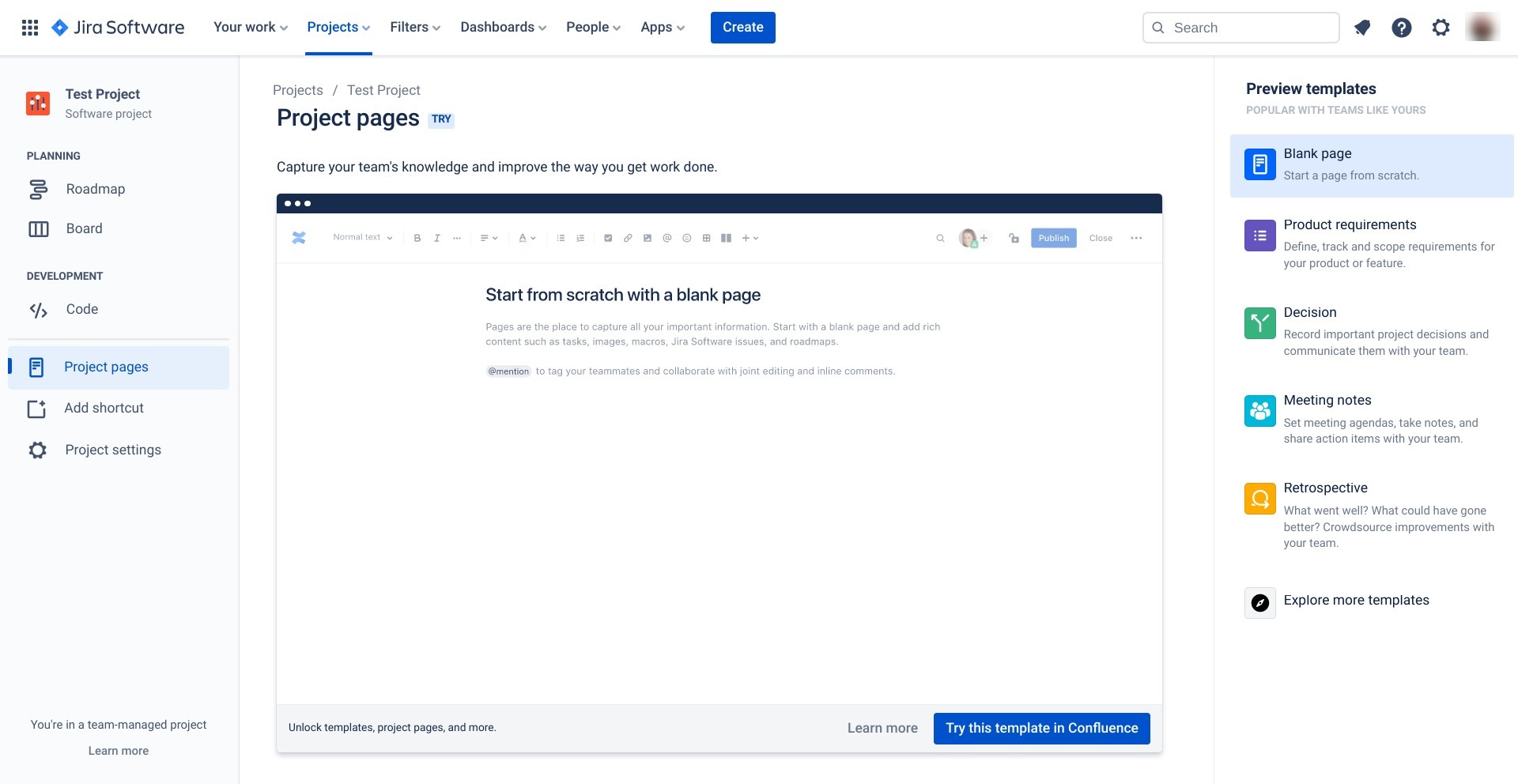Click the Product requirements template icon
Screen dimensions: 1518x784
click(x=1260, y=236)
